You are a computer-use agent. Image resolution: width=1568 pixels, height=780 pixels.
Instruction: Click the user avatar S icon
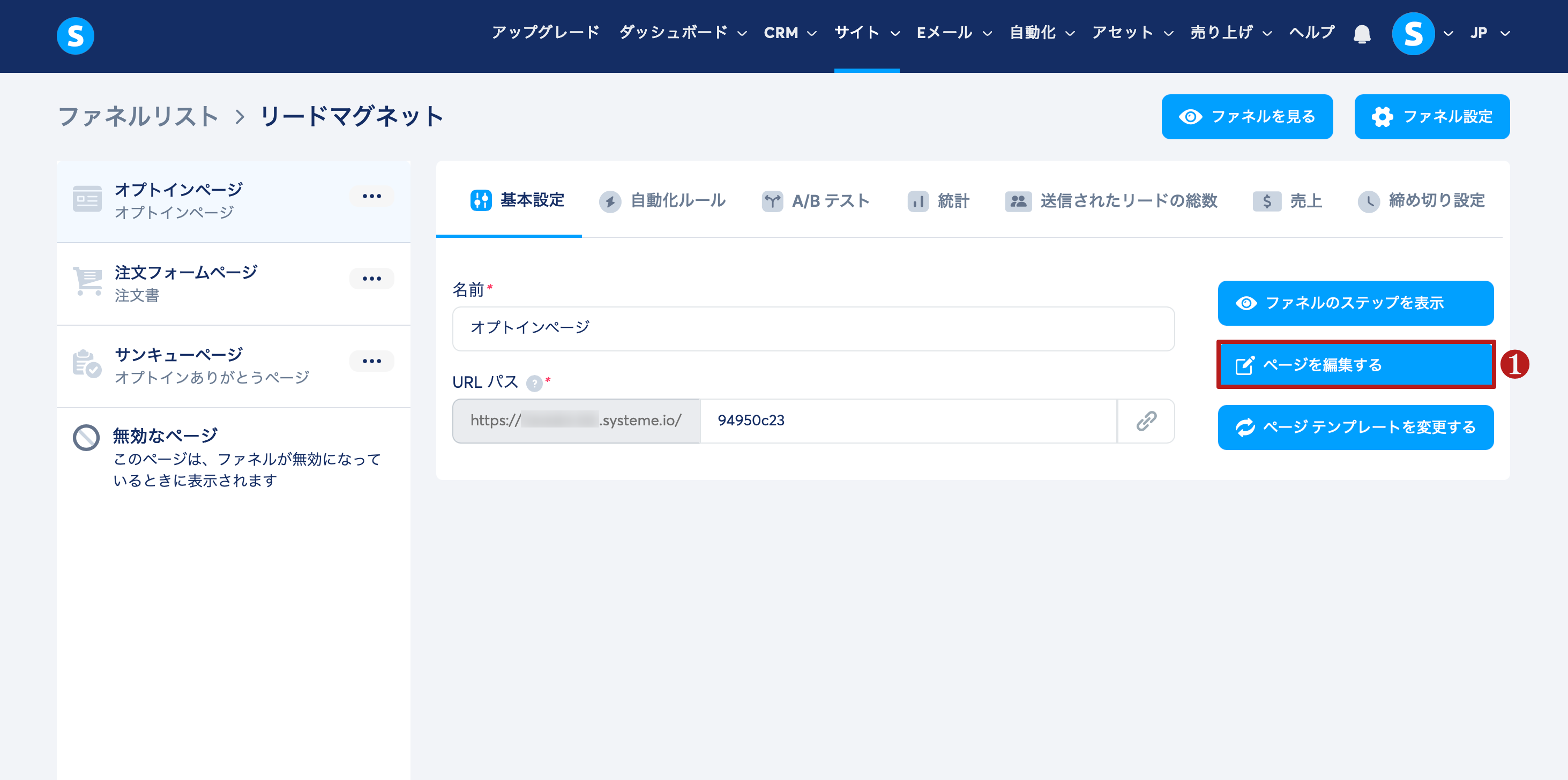point(1412,34)
